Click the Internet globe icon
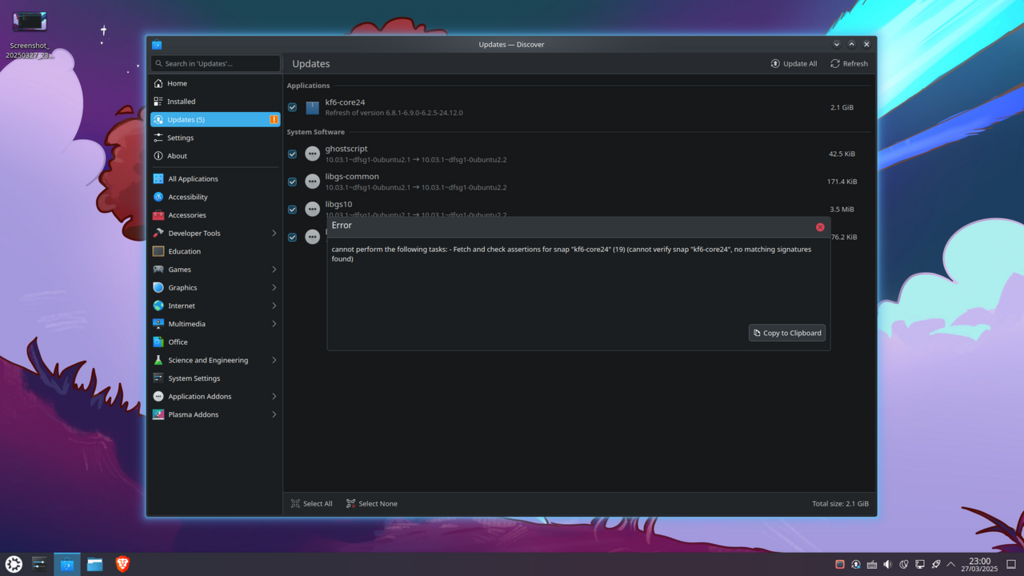This screenshot has width=1024, height=576. tap(158, 306)
